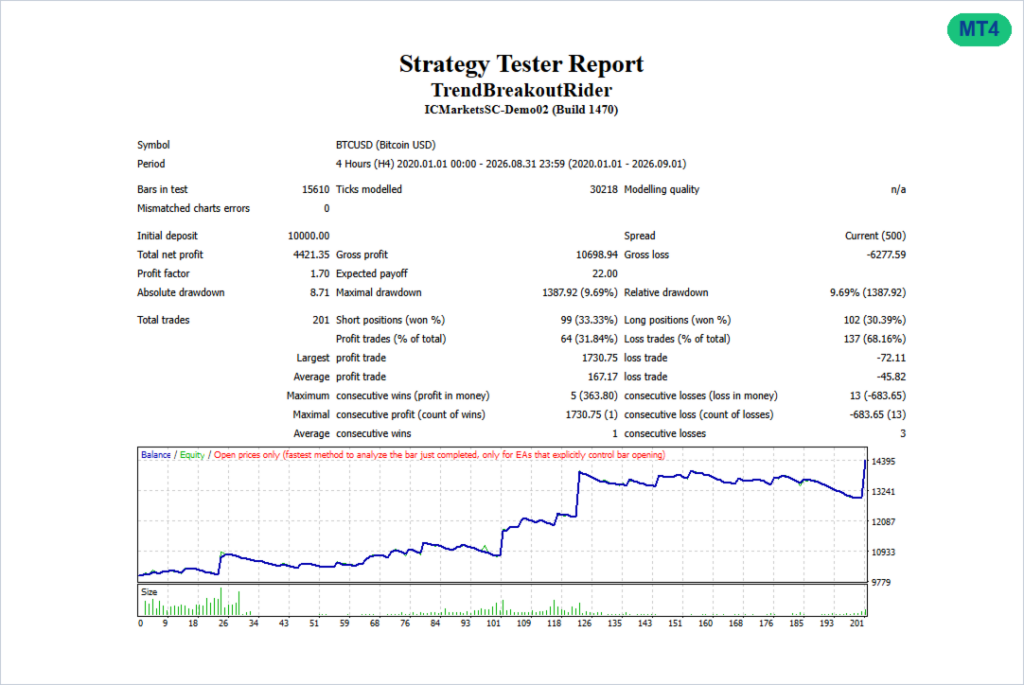Image resolution: width=1024 pixels, height=685 pixels.
Task: Click chart axis value 13241
Action: (883, 492)
